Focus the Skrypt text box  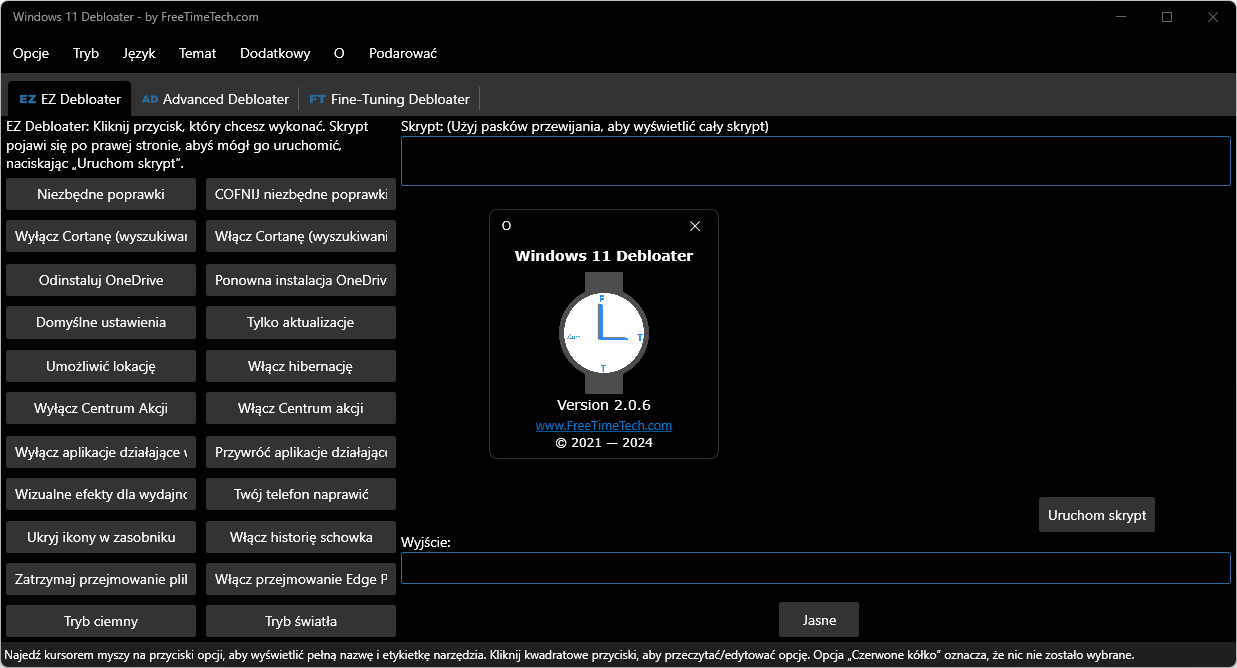816,161
